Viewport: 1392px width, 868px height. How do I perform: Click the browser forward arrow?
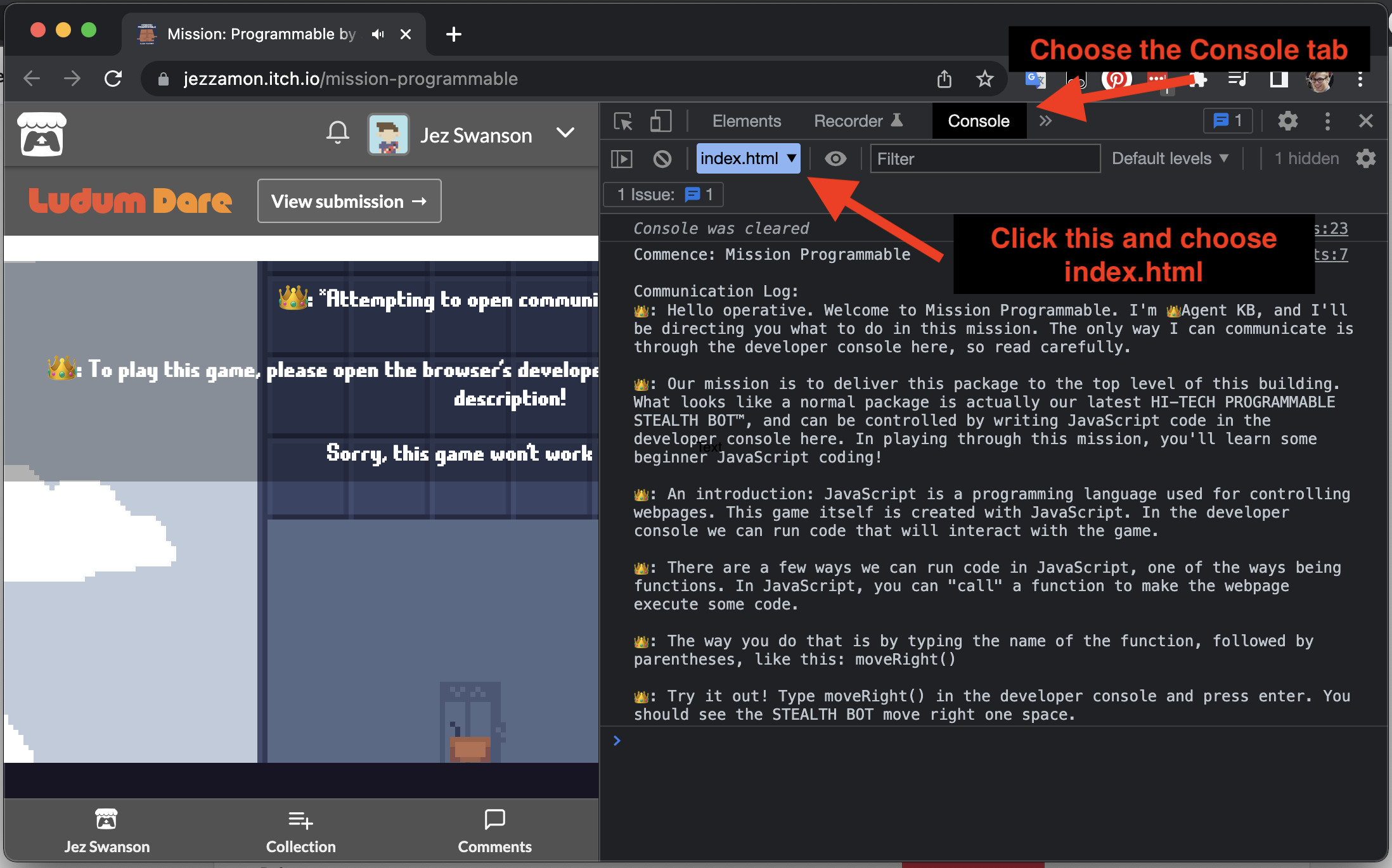point(72,79)
